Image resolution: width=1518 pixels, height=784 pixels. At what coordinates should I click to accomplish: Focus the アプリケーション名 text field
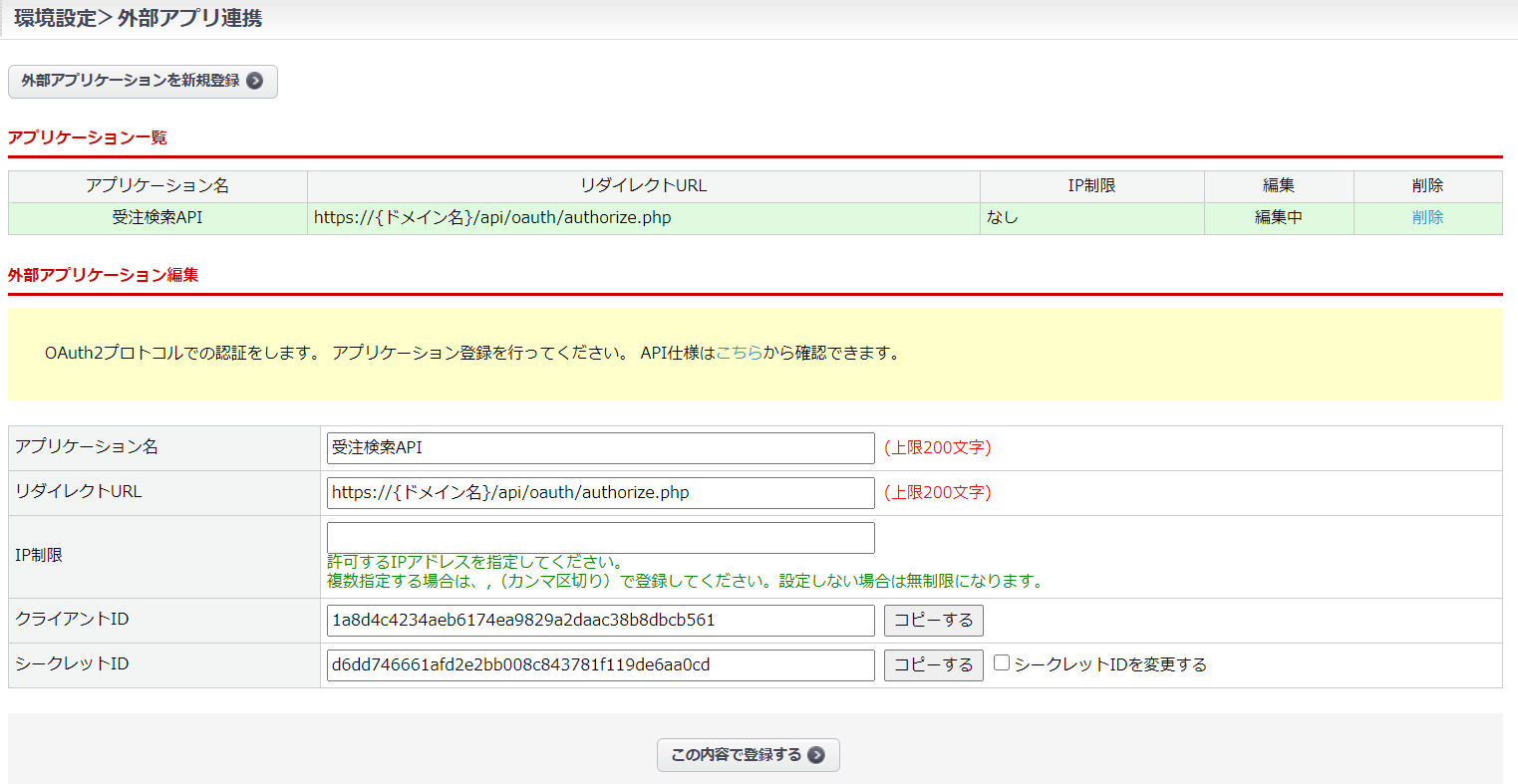click(600, 448)
